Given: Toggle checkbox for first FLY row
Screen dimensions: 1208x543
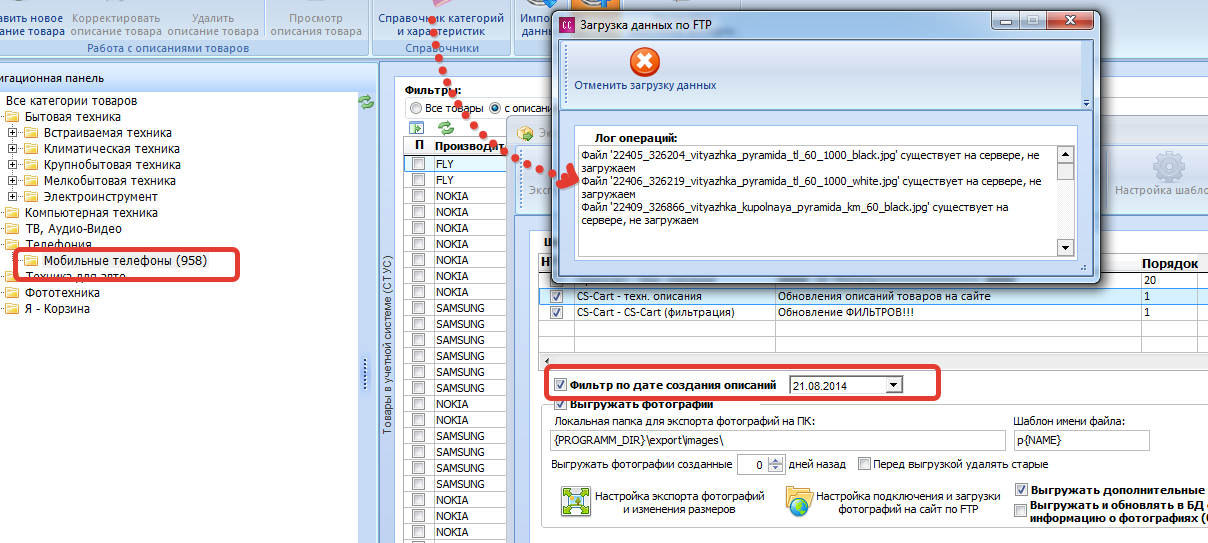Looking at the screenshot, I should tap(419, 164).
